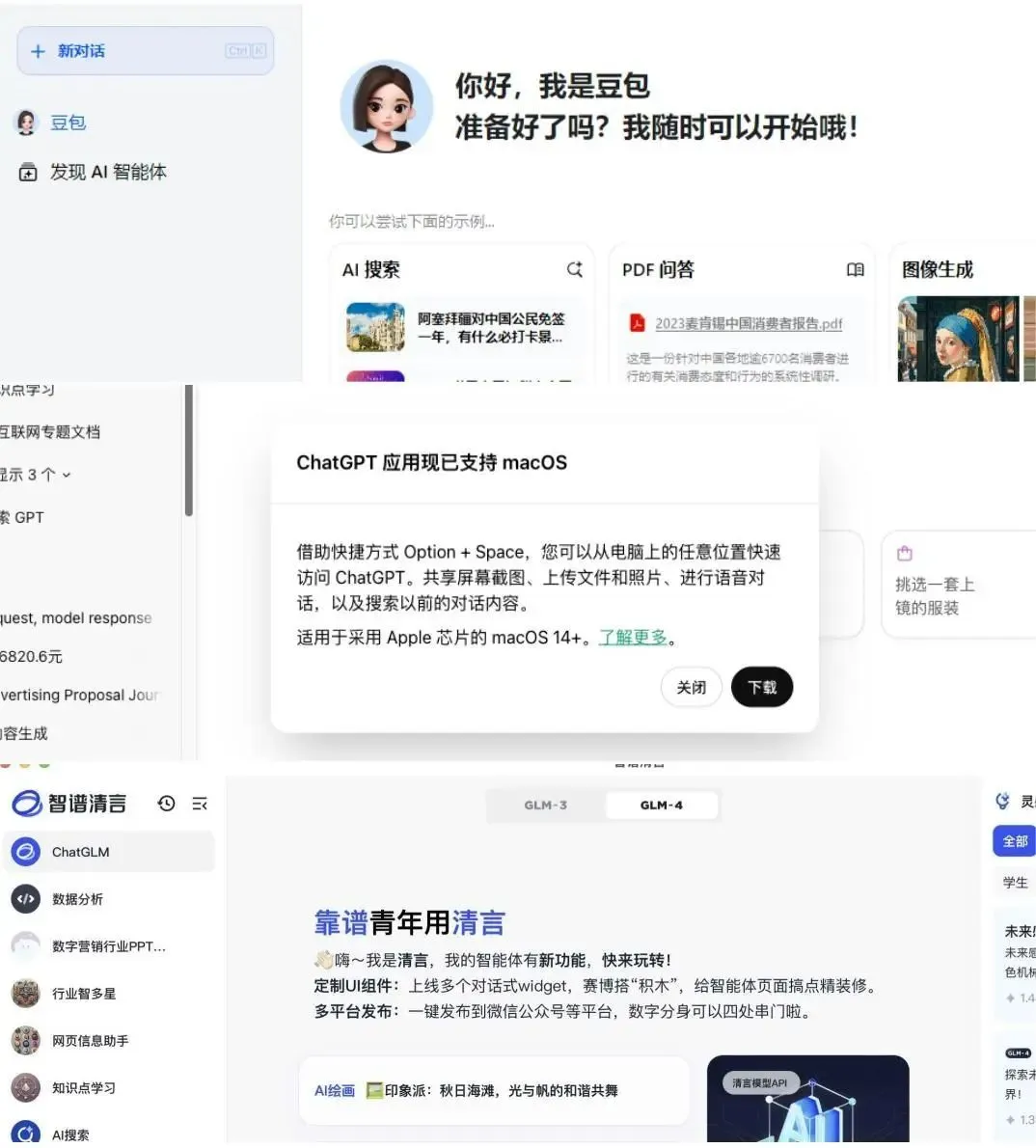The height and width of the screenshot is (1148, 1036).
Task: Click the AI 搜索 search icon
Action: click(x=574, y=269)
